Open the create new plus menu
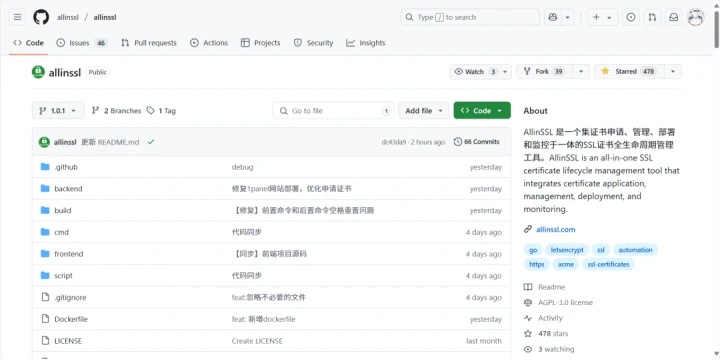Image resolution: width=720 pixels, height=360 pixels. (x=602, y=17)
